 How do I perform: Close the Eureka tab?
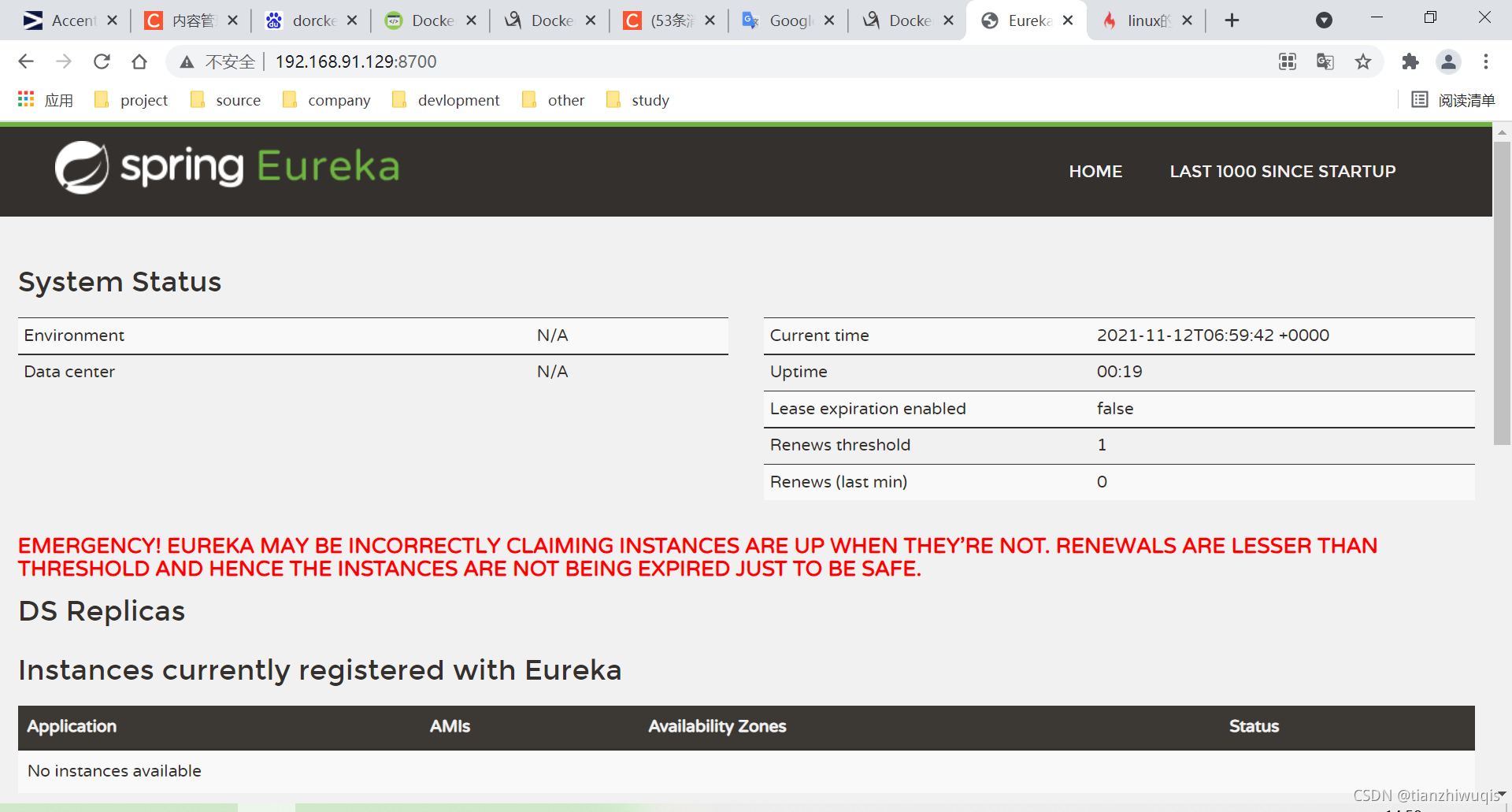point(1068,20)
